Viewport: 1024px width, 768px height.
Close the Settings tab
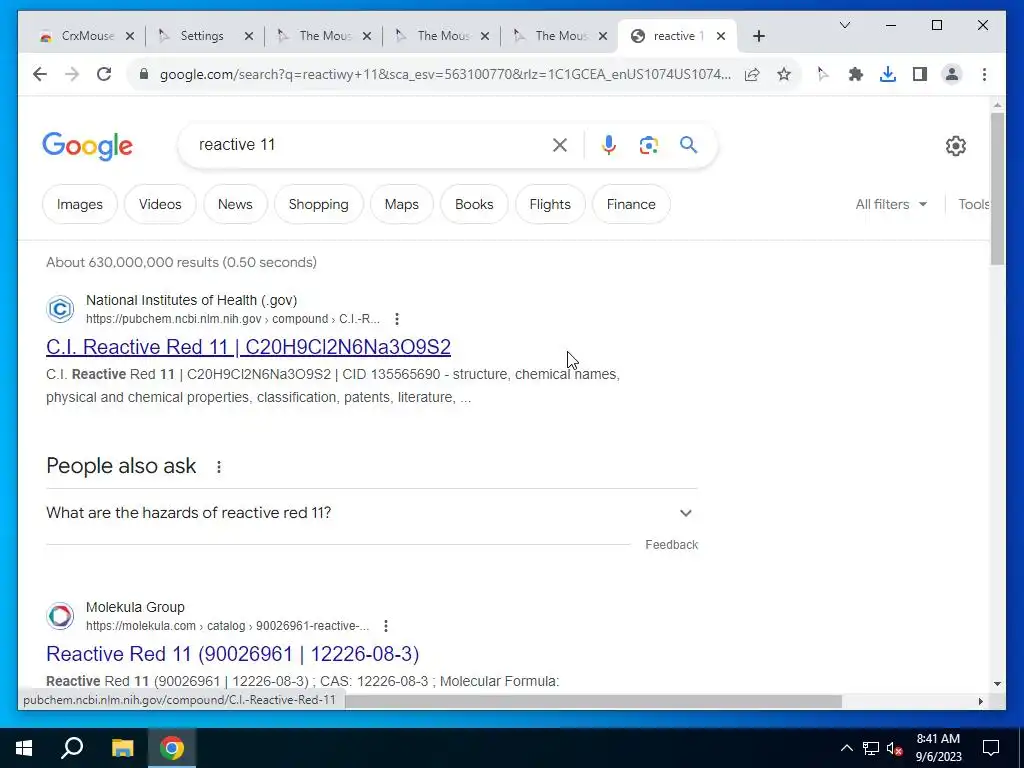[x=249, y=36]
